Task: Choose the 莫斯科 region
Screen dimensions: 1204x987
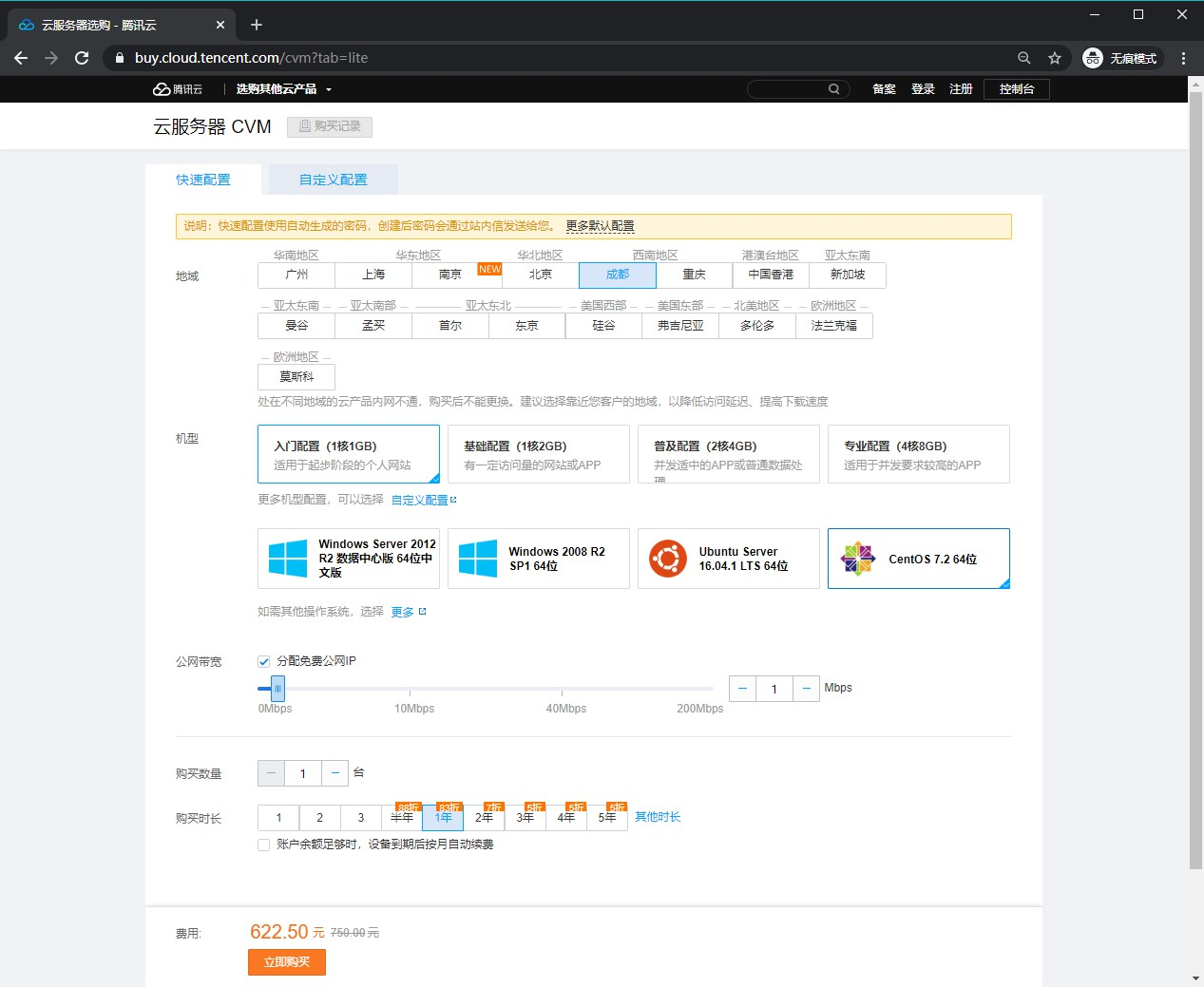Action: [296, 376]
